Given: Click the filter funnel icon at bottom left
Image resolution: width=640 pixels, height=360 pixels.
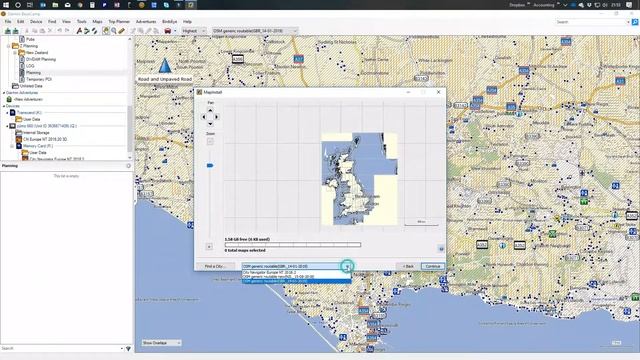Looking at the screenshot, I should click(x=128, y=349).
